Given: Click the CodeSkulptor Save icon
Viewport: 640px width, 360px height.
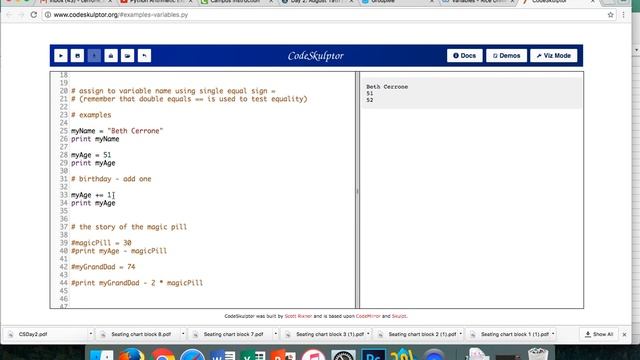Looking at the screenshot, I should 78,56.
